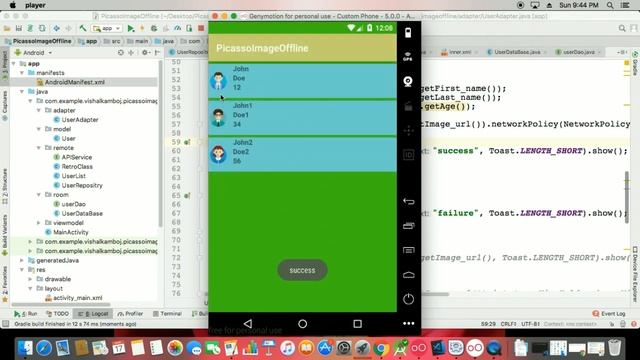Open UserRepositry class

[82, 186]
